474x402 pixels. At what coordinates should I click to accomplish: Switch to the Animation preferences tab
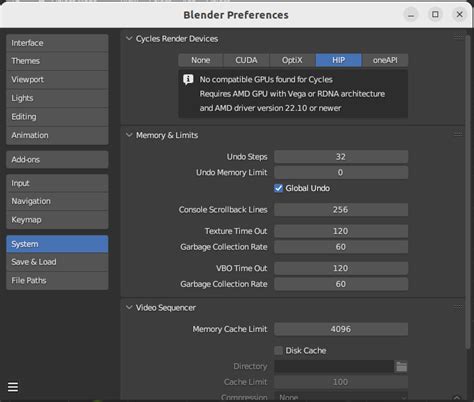(x=57, y=135)
